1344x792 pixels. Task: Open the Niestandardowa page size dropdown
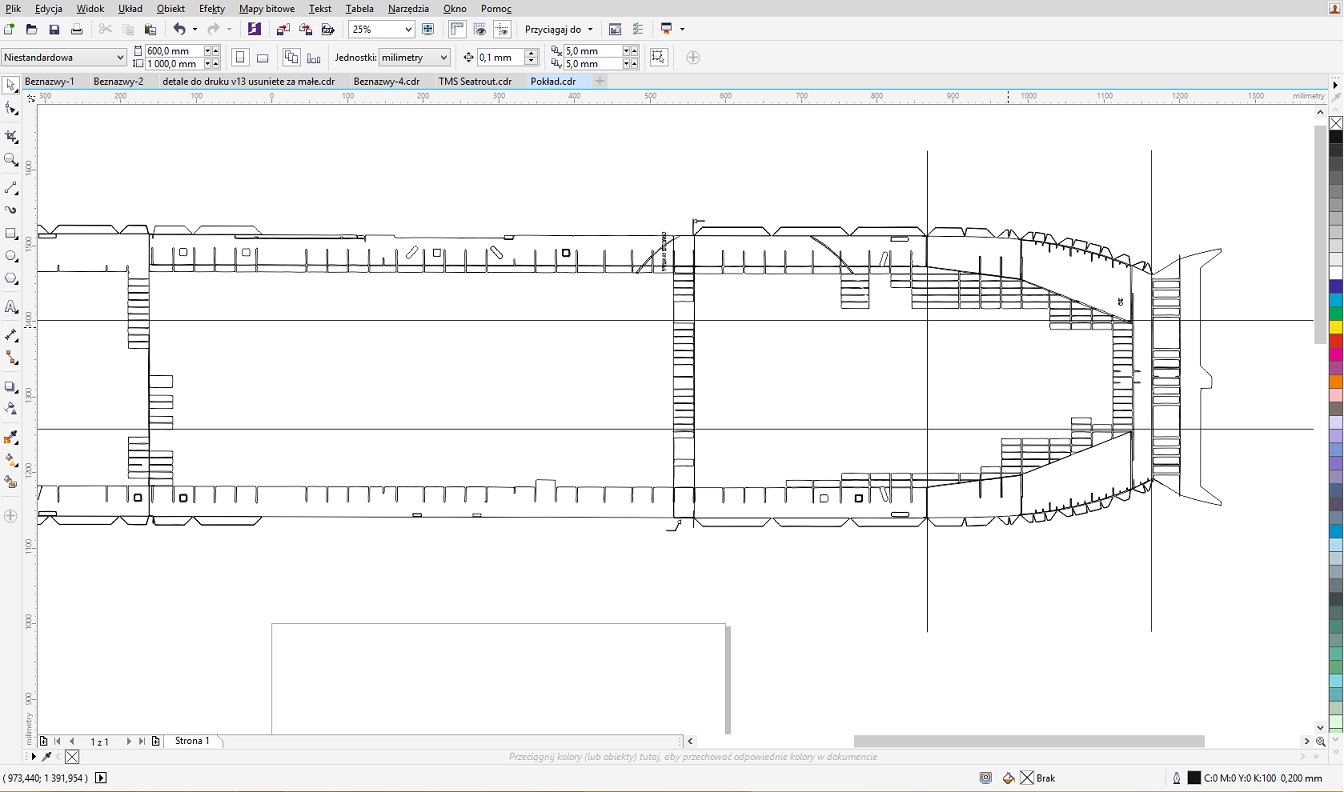120,58
